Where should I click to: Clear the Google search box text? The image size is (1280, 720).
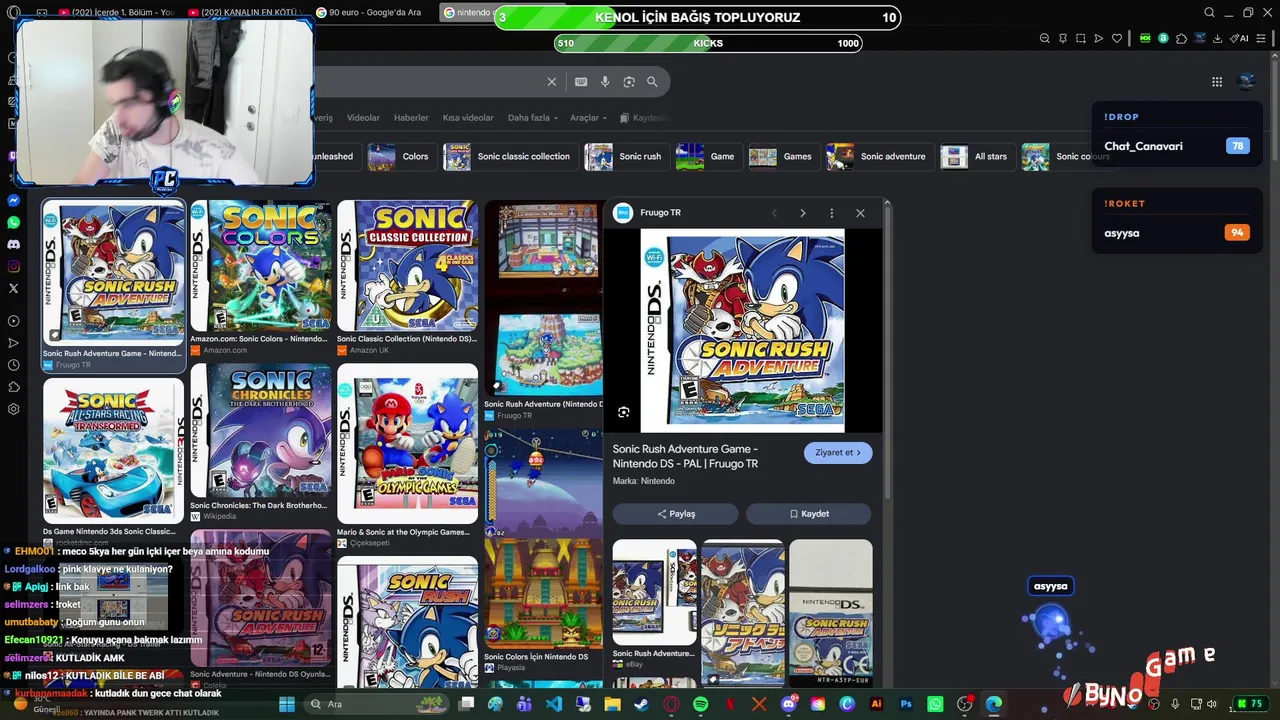coord(551,82)
